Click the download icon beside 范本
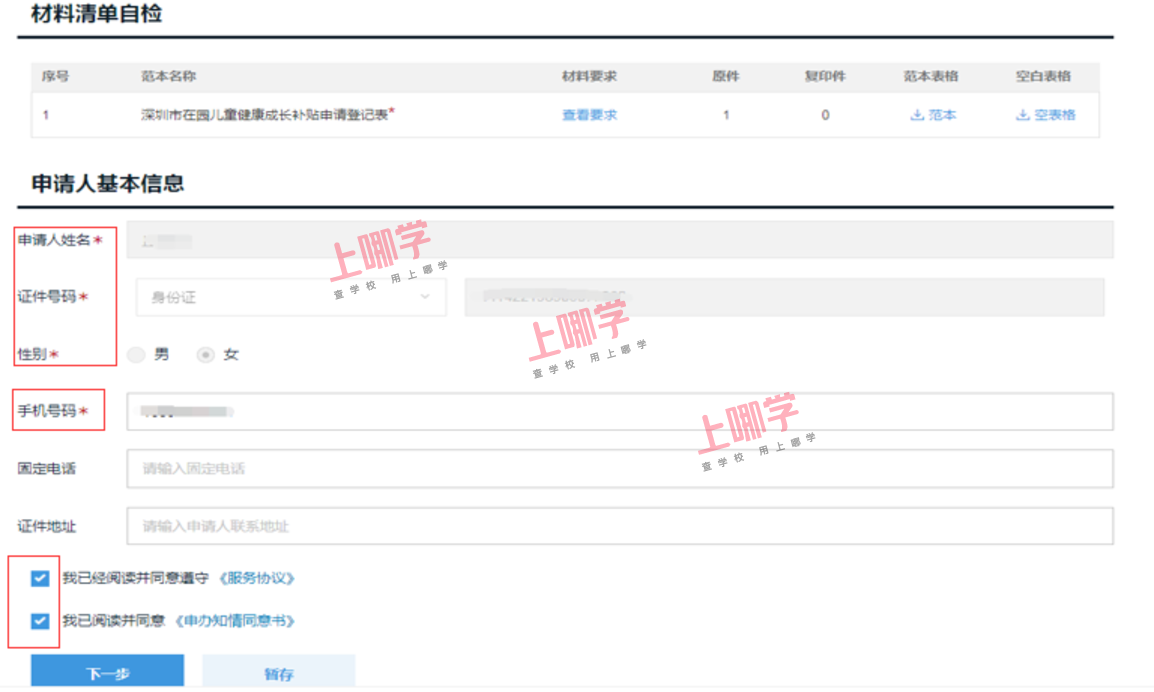This screenshot has height=692, width=1154. click(x=916, y=115)
